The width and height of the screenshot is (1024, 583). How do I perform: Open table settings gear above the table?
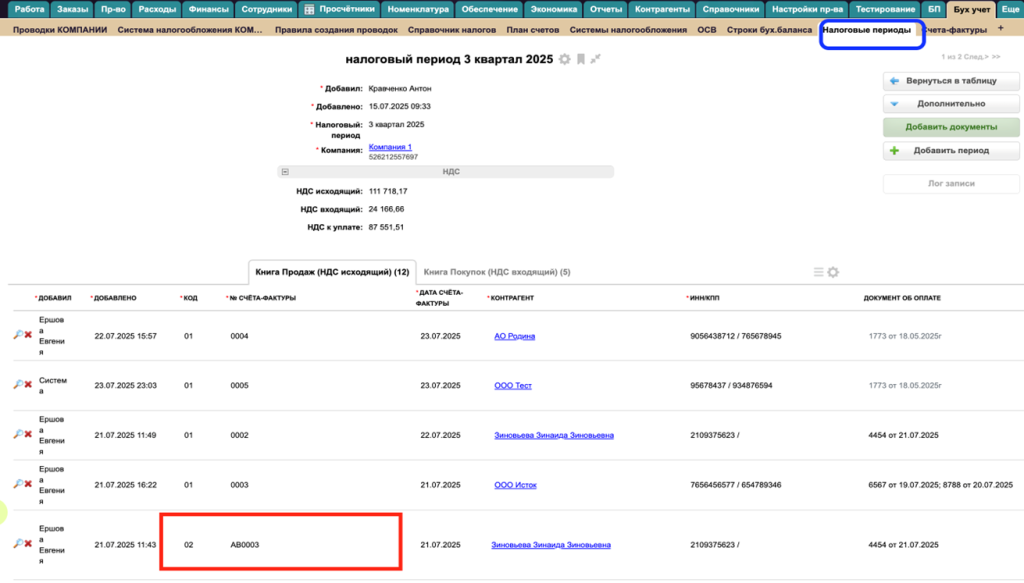click(833, 272)
